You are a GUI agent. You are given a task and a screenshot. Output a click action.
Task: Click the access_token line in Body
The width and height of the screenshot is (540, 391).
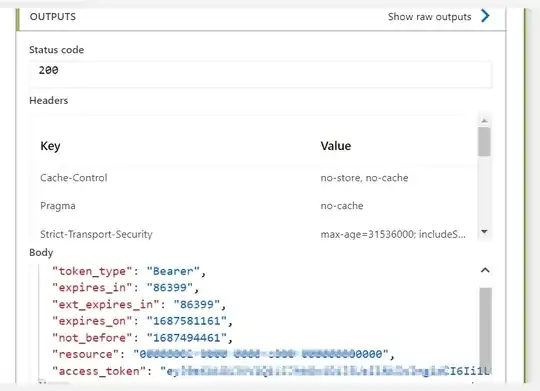point(272,371)
